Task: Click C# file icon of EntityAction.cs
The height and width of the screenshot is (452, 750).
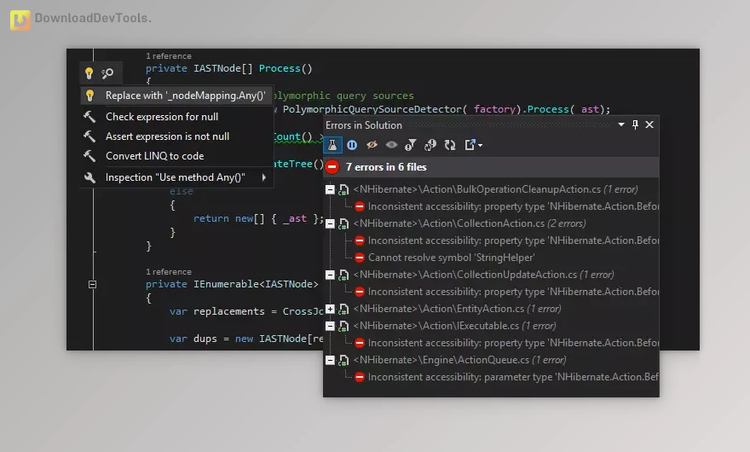Action: [x=343, y=309]
